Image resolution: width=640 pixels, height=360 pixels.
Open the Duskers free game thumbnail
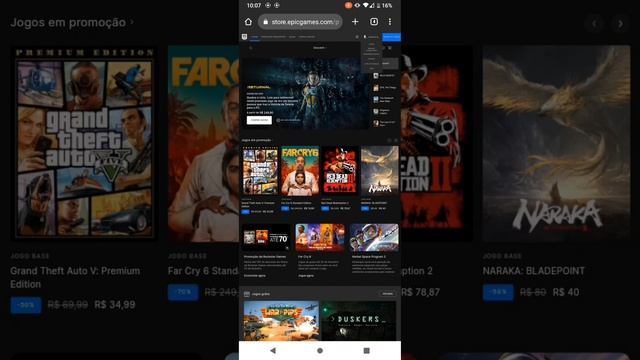pos(358,321)
